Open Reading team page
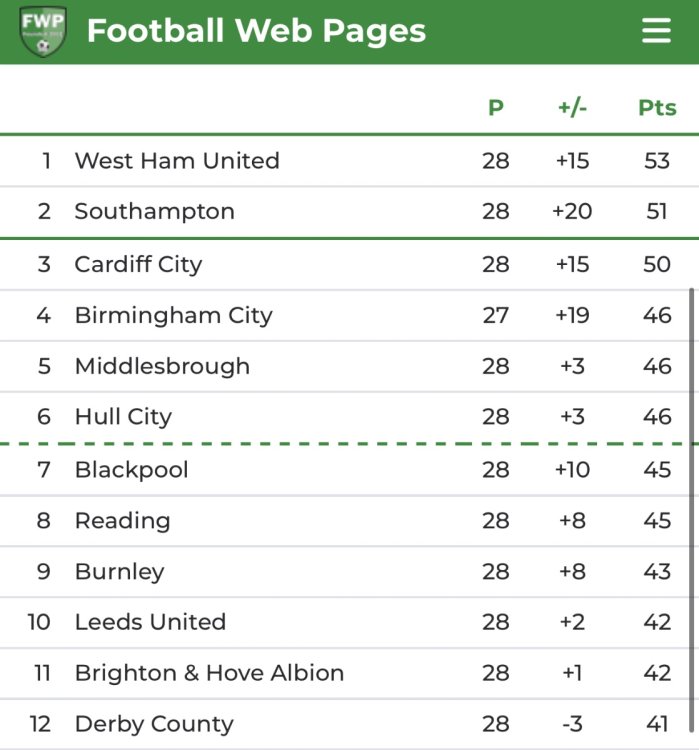The width and height of the screenshot is (699, 750). 122,520
